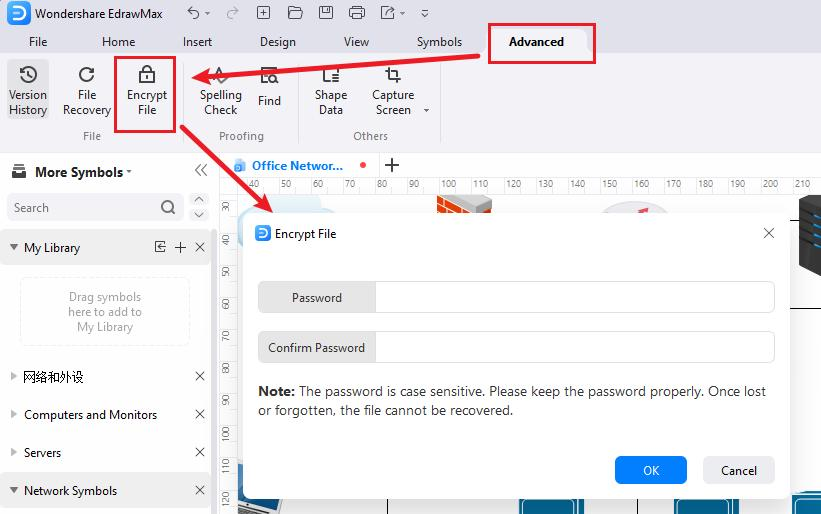Add to My Library with plus icon
This screenshot has width=821, height=514.
[180, 248]
